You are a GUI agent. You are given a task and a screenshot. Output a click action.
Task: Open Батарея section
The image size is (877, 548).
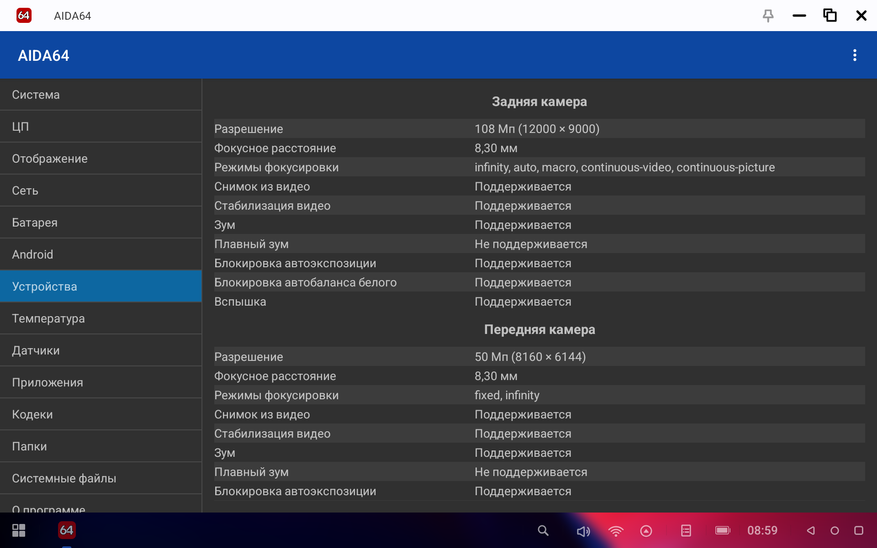pos(101,222)
